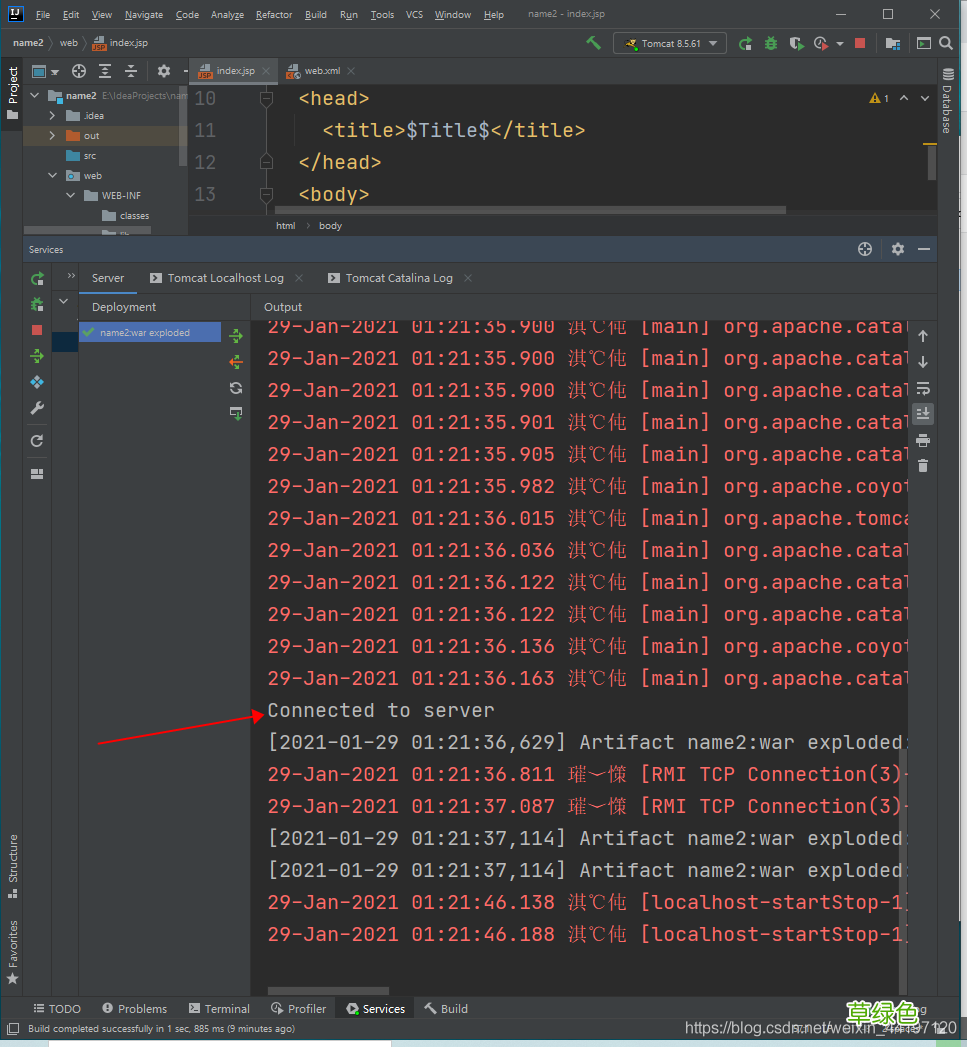
Task: Switch to the Tomcat Catalina Log tab
Action: coord(398,278)
